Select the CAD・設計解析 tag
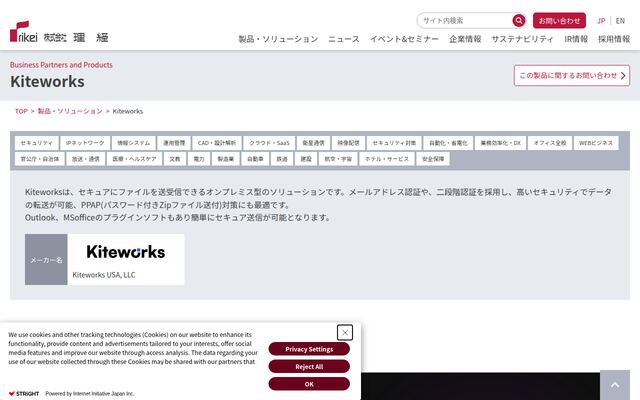 click(217, 143)
